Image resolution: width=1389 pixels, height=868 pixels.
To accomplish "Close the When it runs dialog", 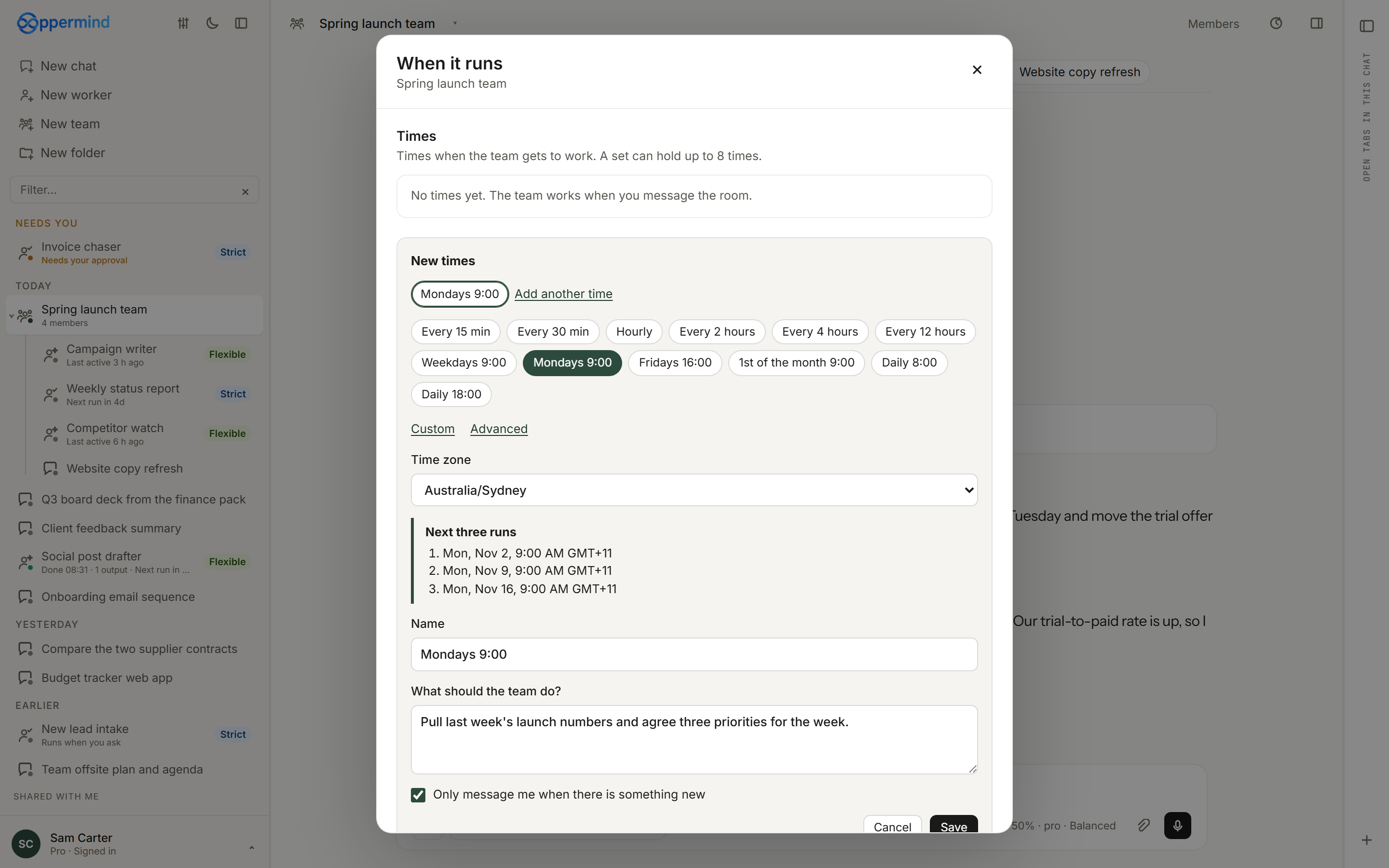I will [x=977, y=69].
